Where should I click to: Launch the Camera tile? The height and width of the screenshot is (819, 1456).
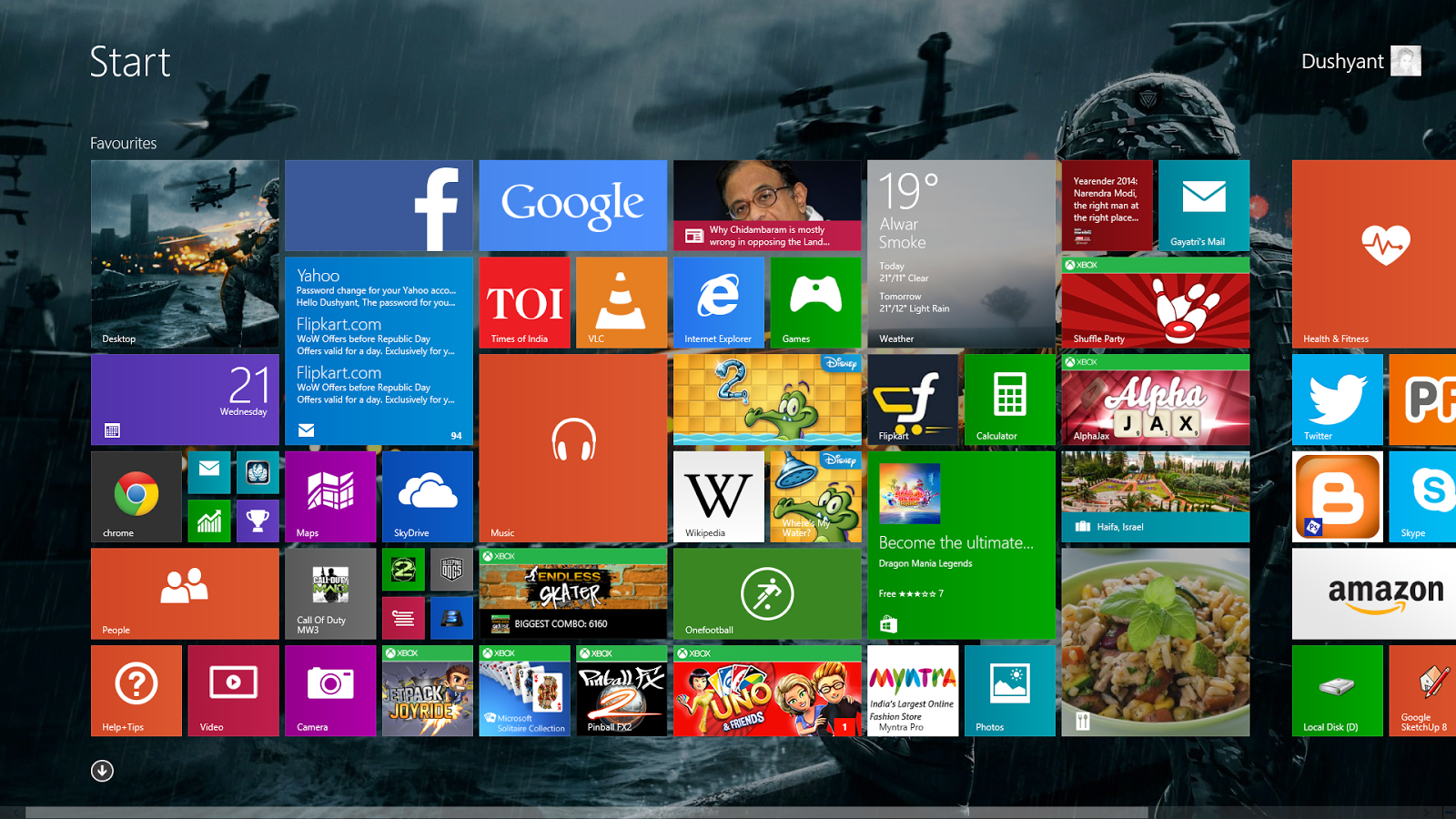(330, 691)
